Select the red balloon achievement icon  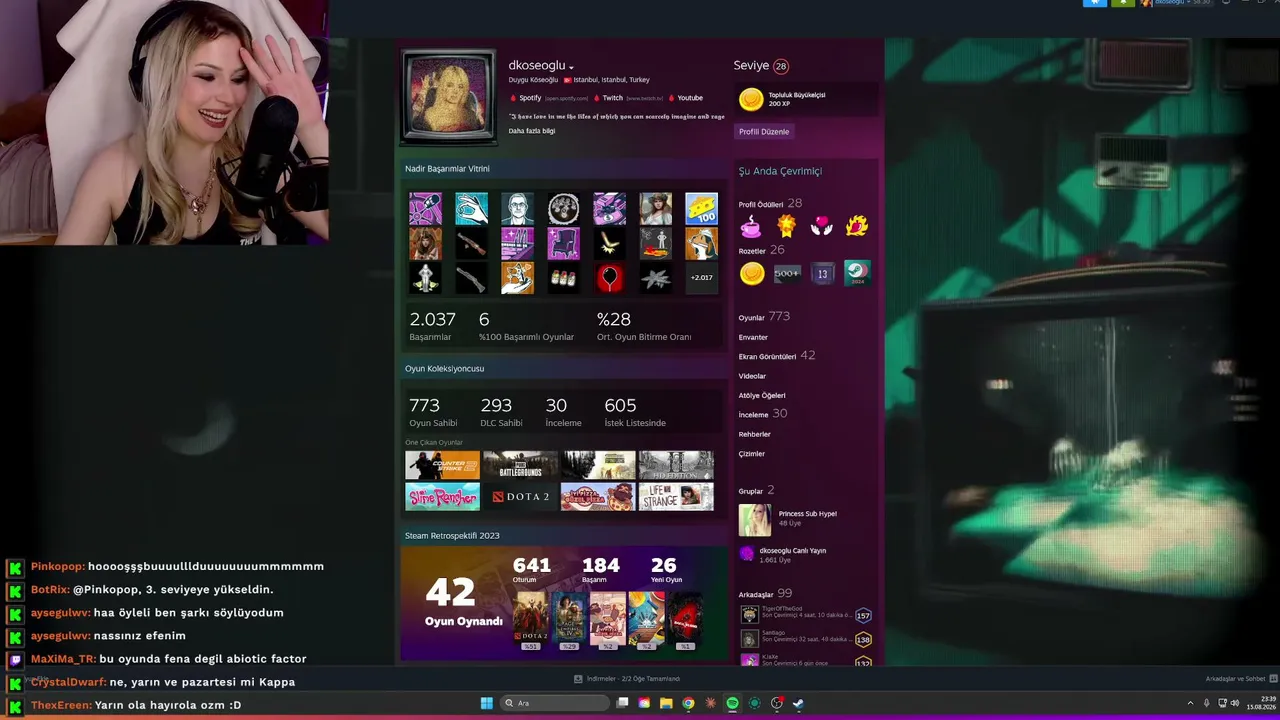click(x=609, y=278)
